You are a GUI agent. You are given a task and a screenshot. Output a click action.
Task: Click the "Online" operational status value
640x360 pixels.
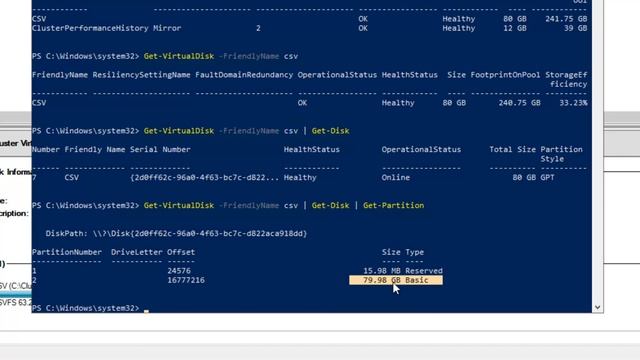(x=396, y=178)
